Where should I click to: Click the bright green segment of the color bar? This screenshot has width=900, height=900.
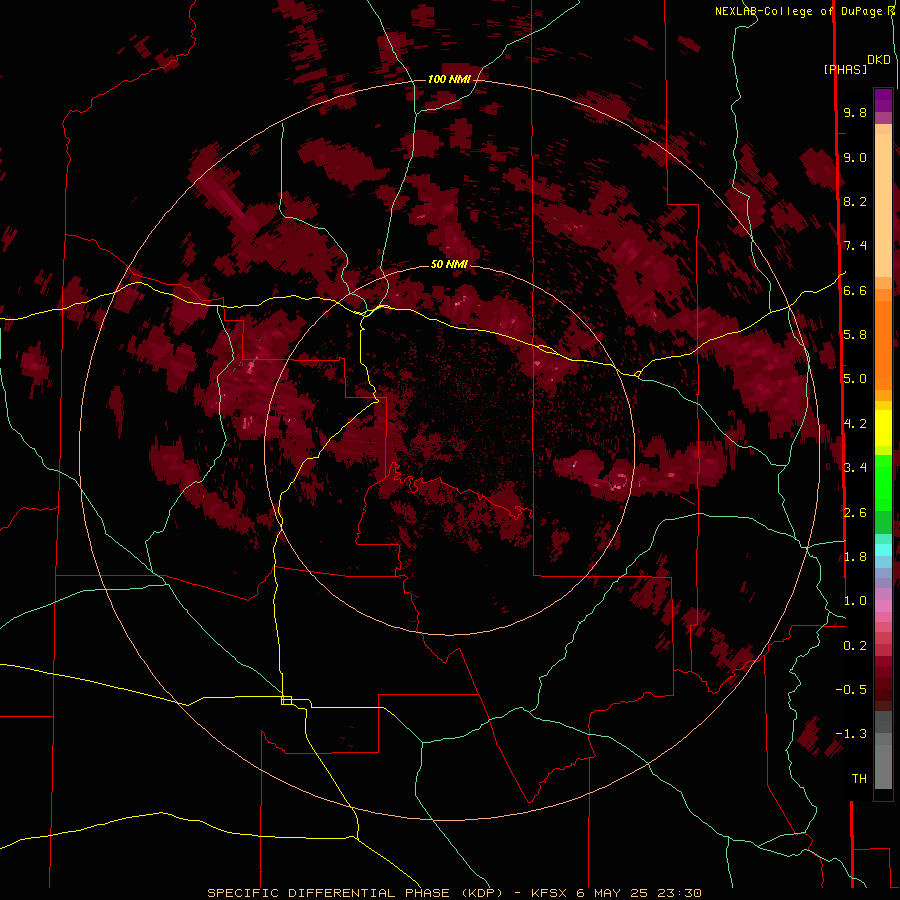883,482
